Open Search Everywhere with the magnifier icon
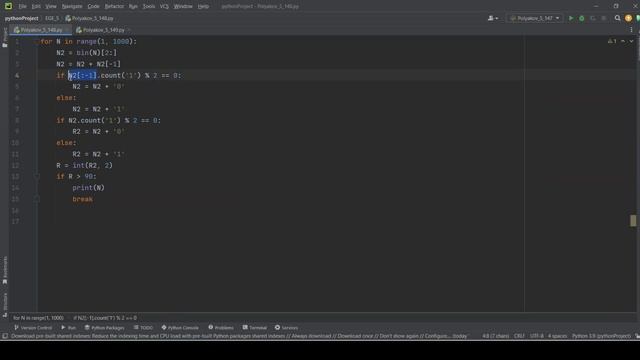 618,18
